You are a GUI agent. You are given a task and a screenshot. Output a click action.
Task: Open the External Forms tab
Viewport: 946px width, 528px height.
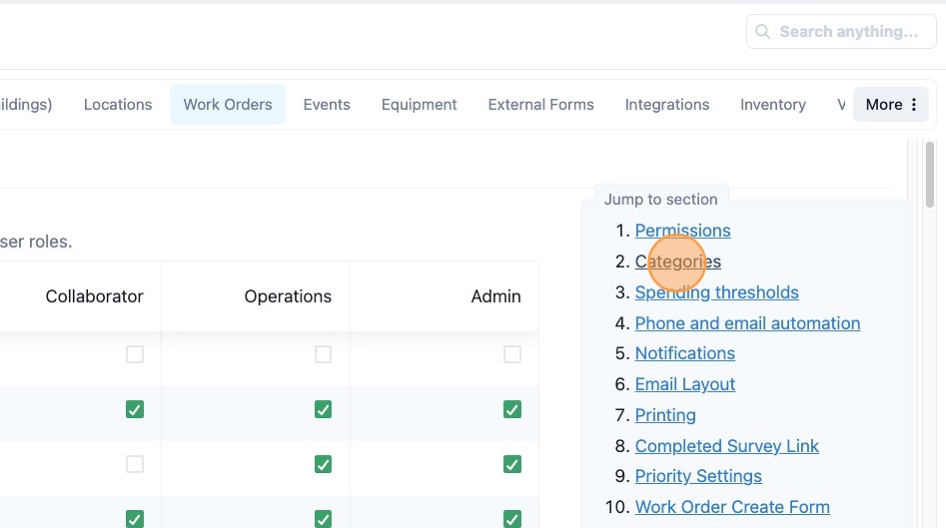pyautogui.click(x=541, y=104)
